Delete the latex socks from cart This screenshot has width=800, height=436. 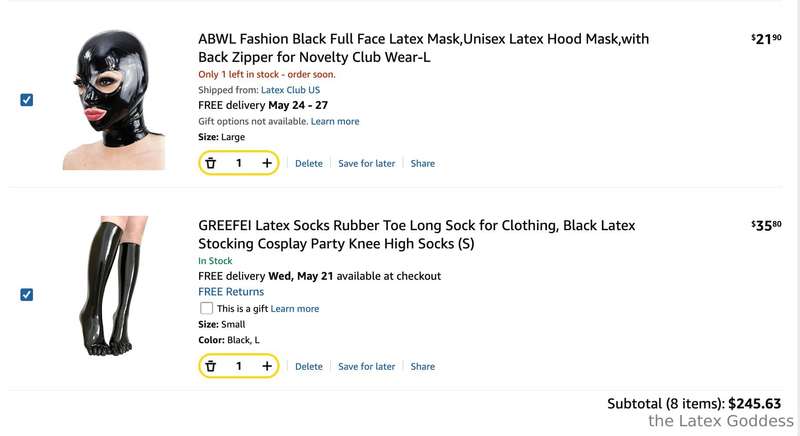(309, 367)
